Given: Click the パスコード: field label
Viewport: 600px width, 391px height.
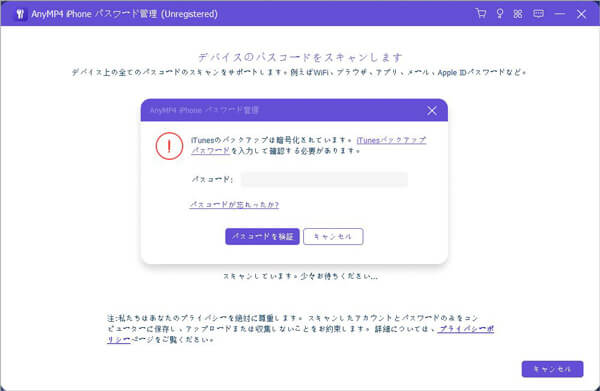Looking at the screenshot, I should point(212,179).
